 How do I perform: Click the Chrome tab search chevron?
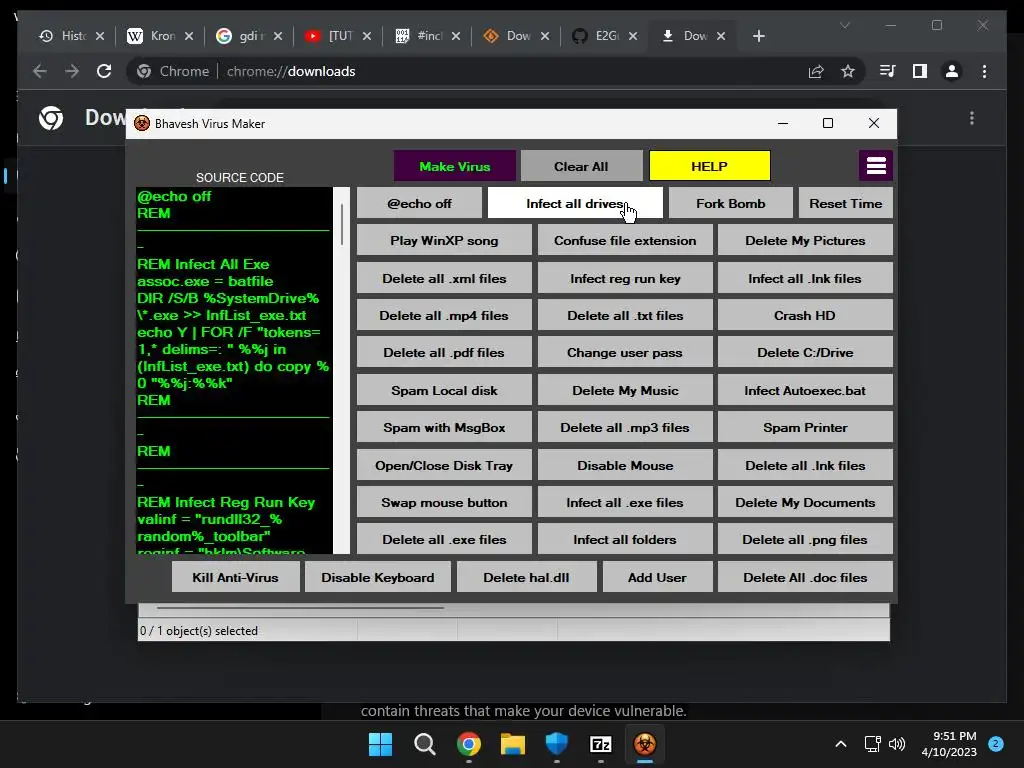pyautogui.click(x=845, y=25)
